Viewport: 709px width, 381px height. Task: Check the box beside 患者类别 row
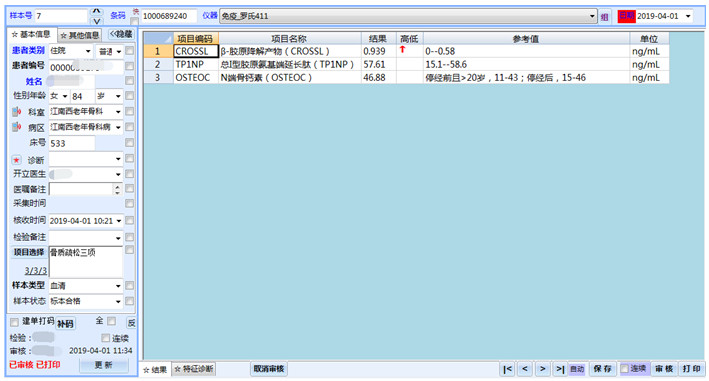coord(130,51)
